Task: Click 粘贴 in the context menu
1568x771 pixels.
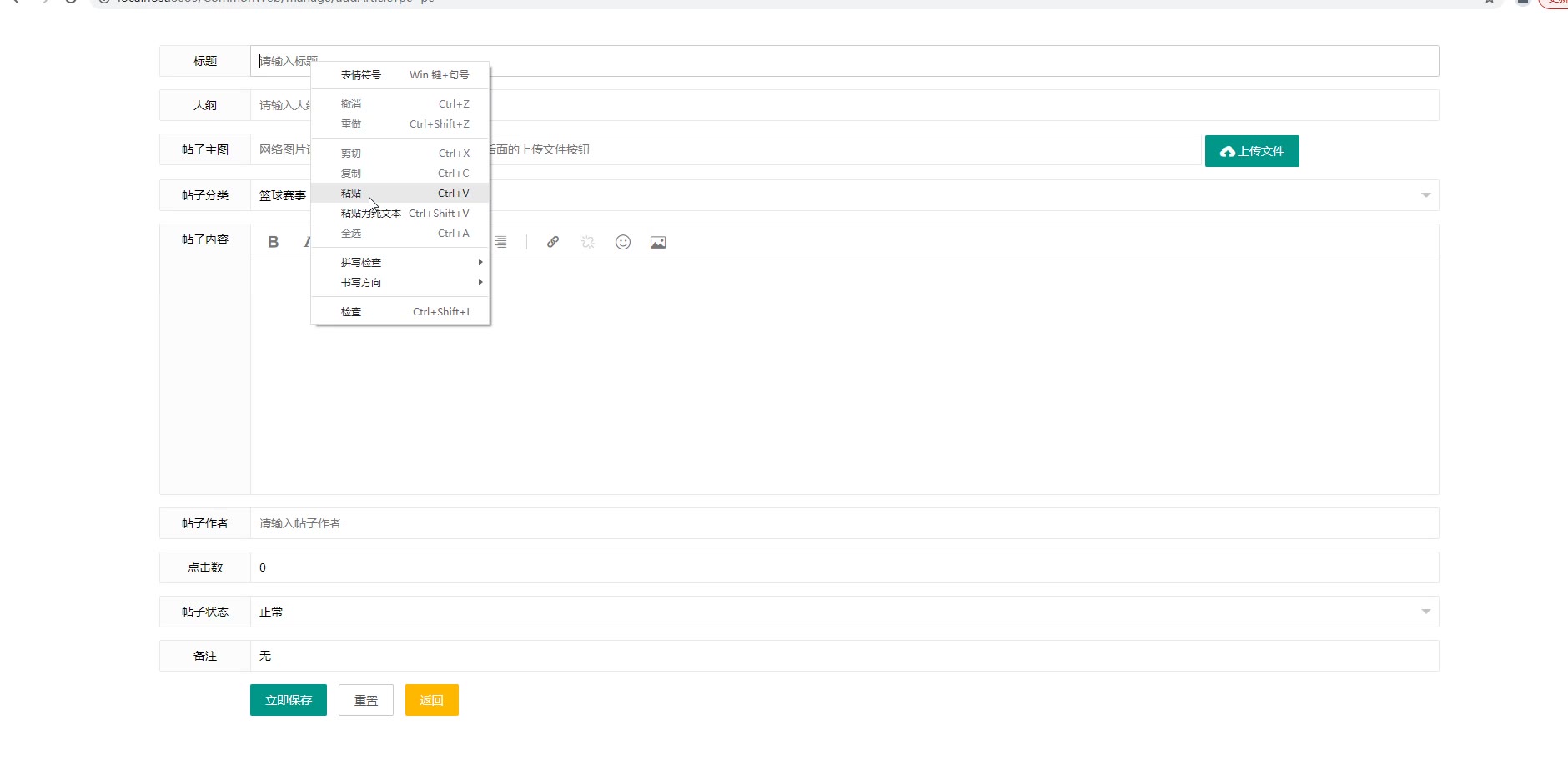Action: 400,193
